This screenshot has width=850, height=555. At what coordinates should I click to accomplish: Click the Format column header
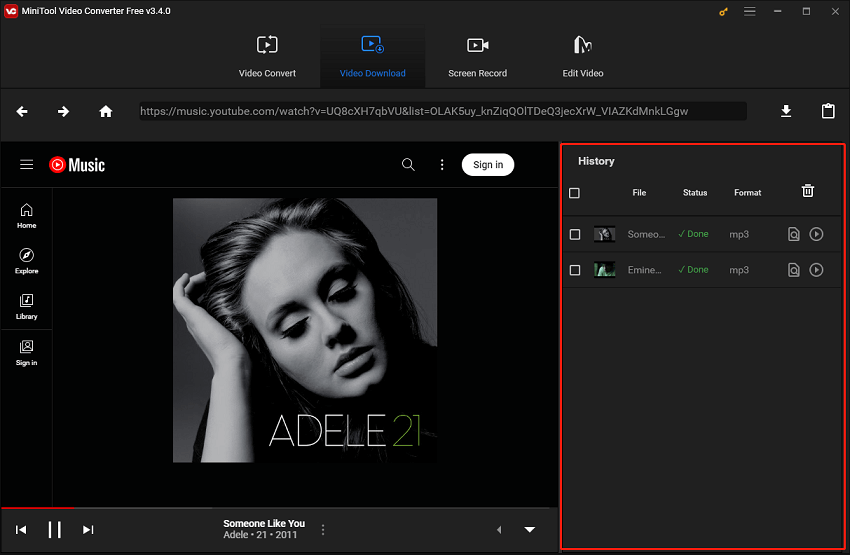tap(748, 193)
